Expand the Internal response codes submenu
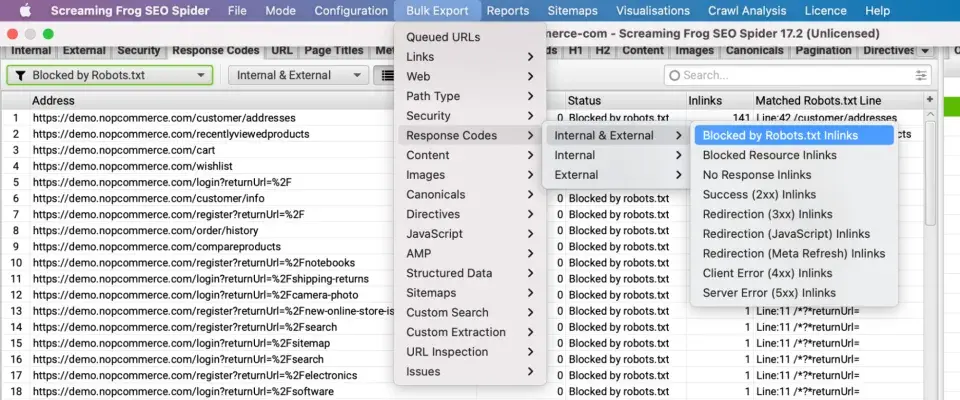 point(618,155)
